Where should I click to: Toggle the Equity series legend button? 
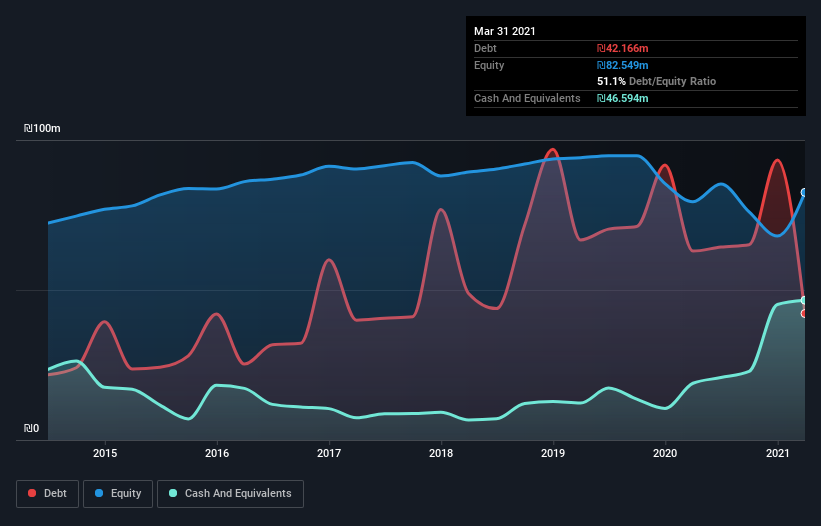point(118,494)
